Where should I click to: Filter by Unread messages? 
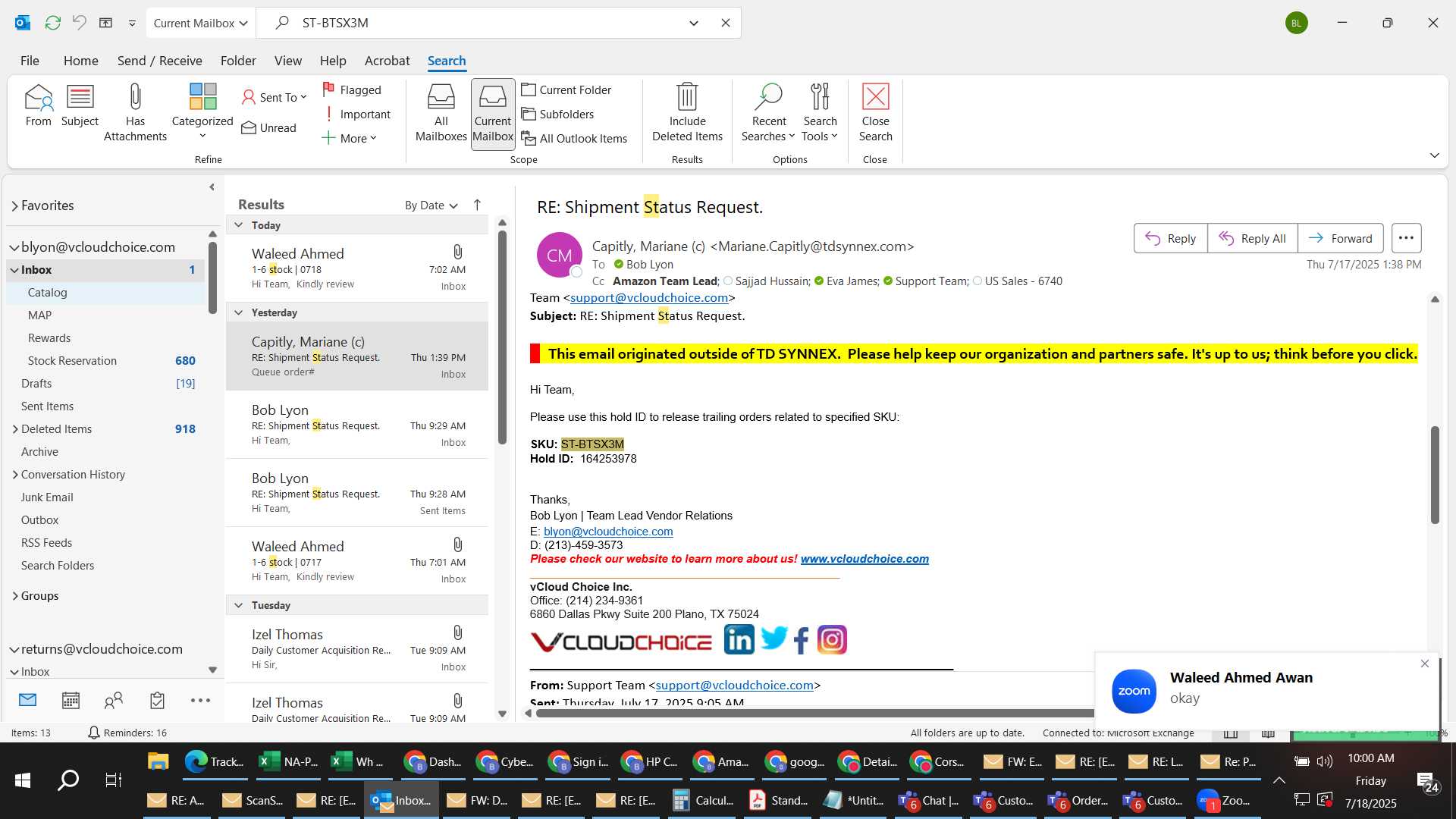point(269,127)
